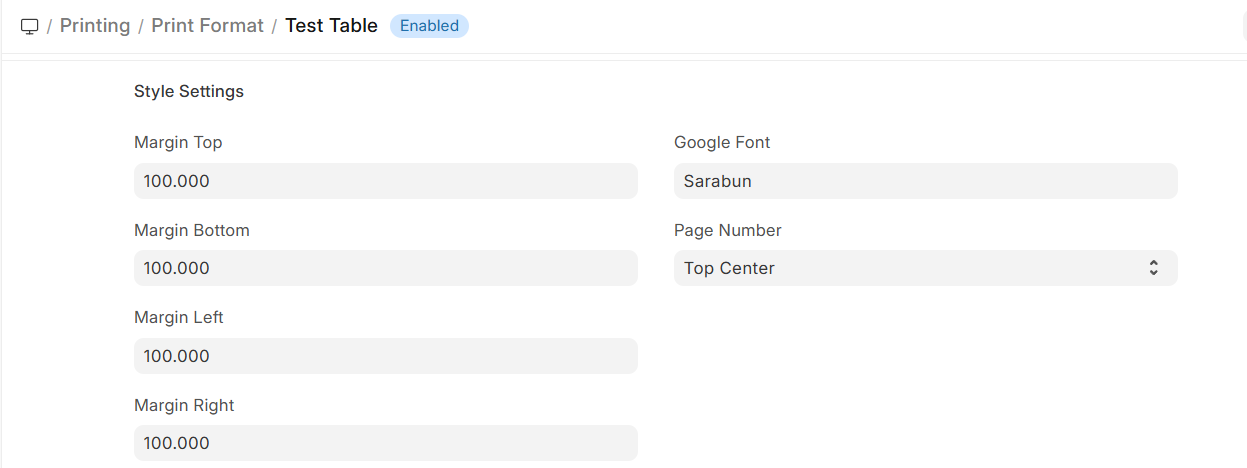
Task: Open the Page Number dropdown showing Top Center
Action: click(910, 268)
